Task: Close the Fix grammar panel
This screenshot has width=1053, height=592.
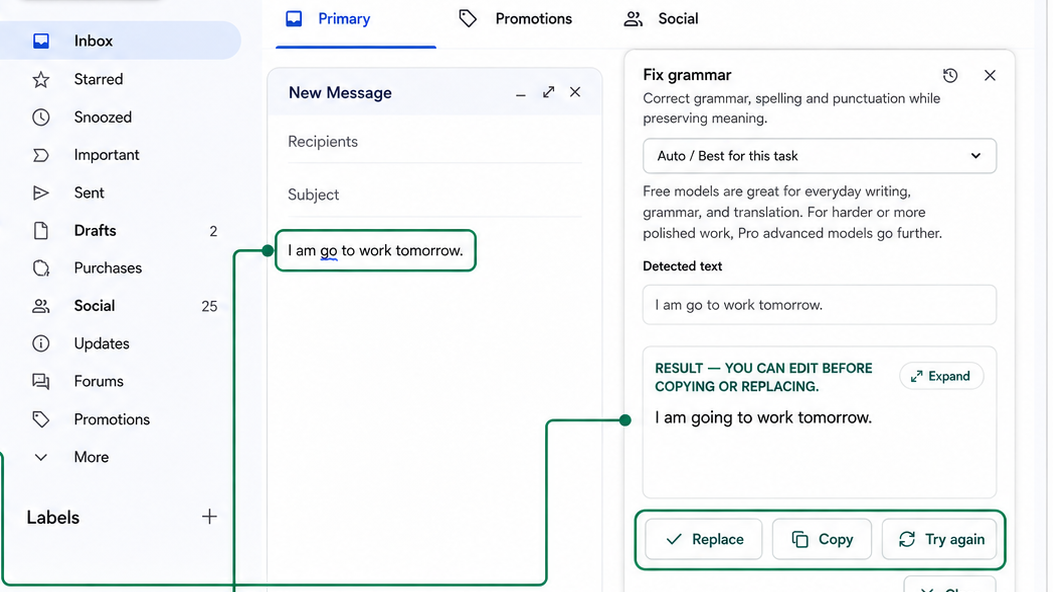Action: (990, 75)
